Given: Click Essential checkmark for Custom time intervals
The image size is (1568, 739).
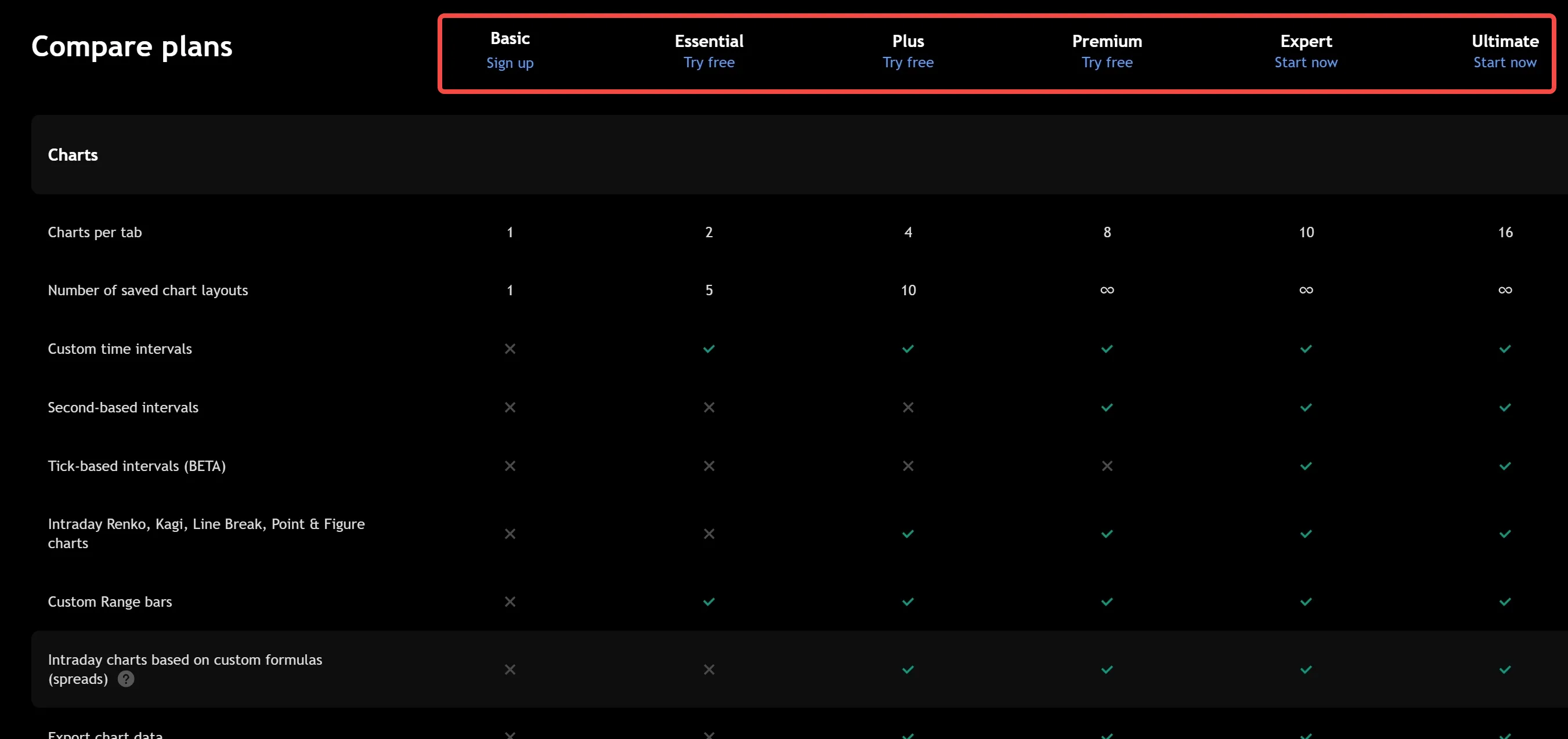Looking at the screenshot, I should point(709,349).
